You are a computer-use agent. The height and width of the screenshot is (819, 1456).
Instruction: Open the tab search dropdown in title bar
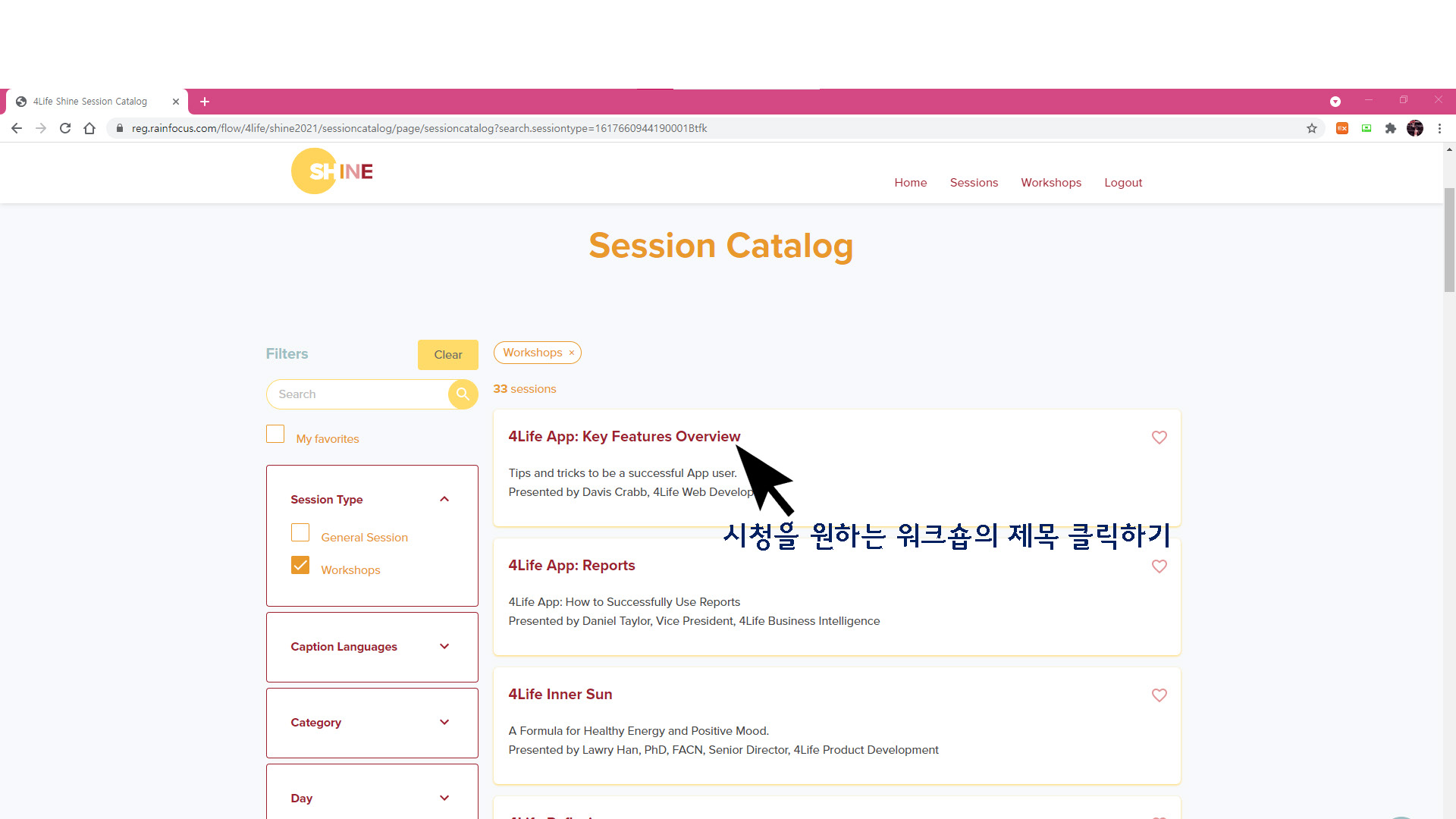[1335, 101]
